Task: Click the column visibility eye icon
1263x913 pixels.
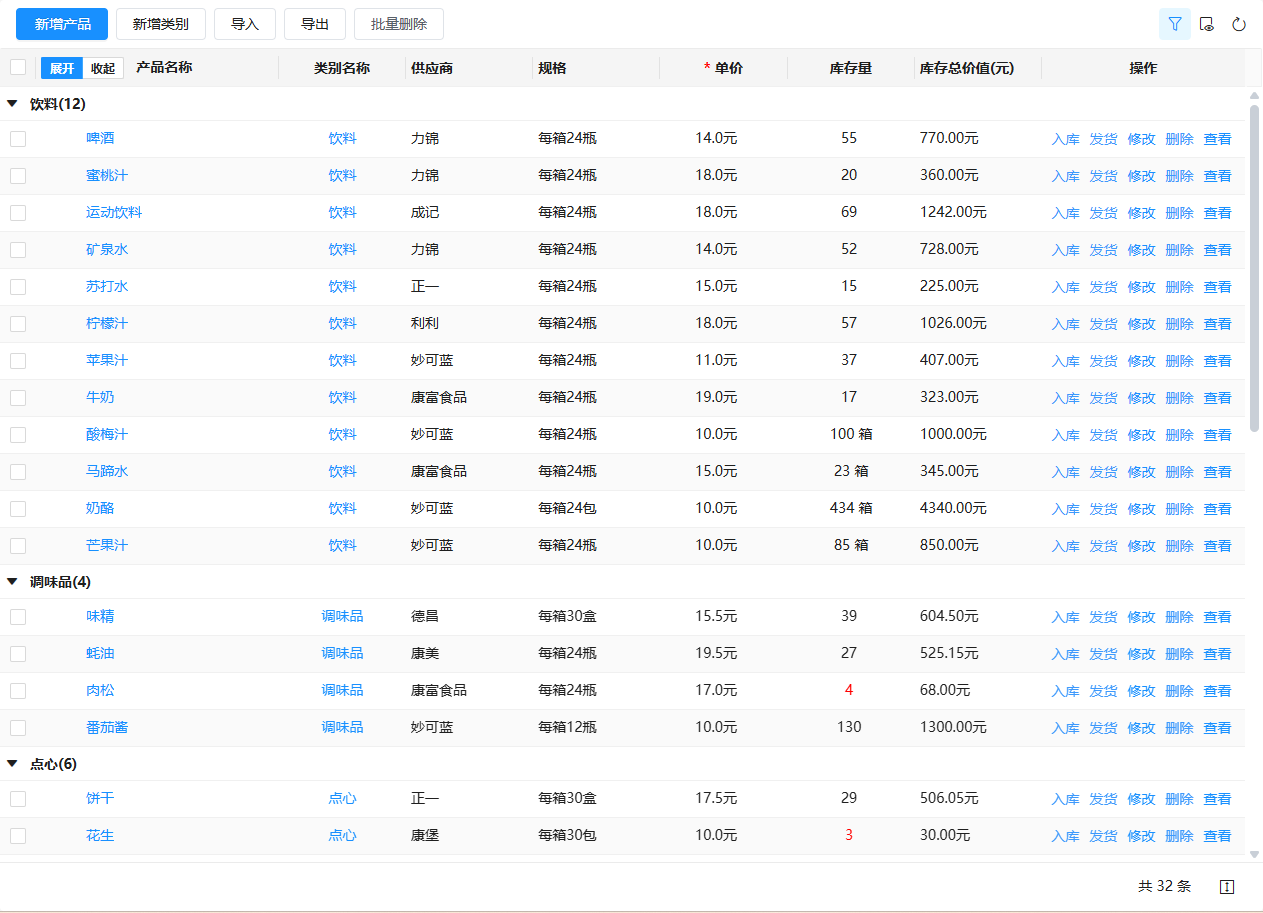Action: click(x=1207, y=24)
